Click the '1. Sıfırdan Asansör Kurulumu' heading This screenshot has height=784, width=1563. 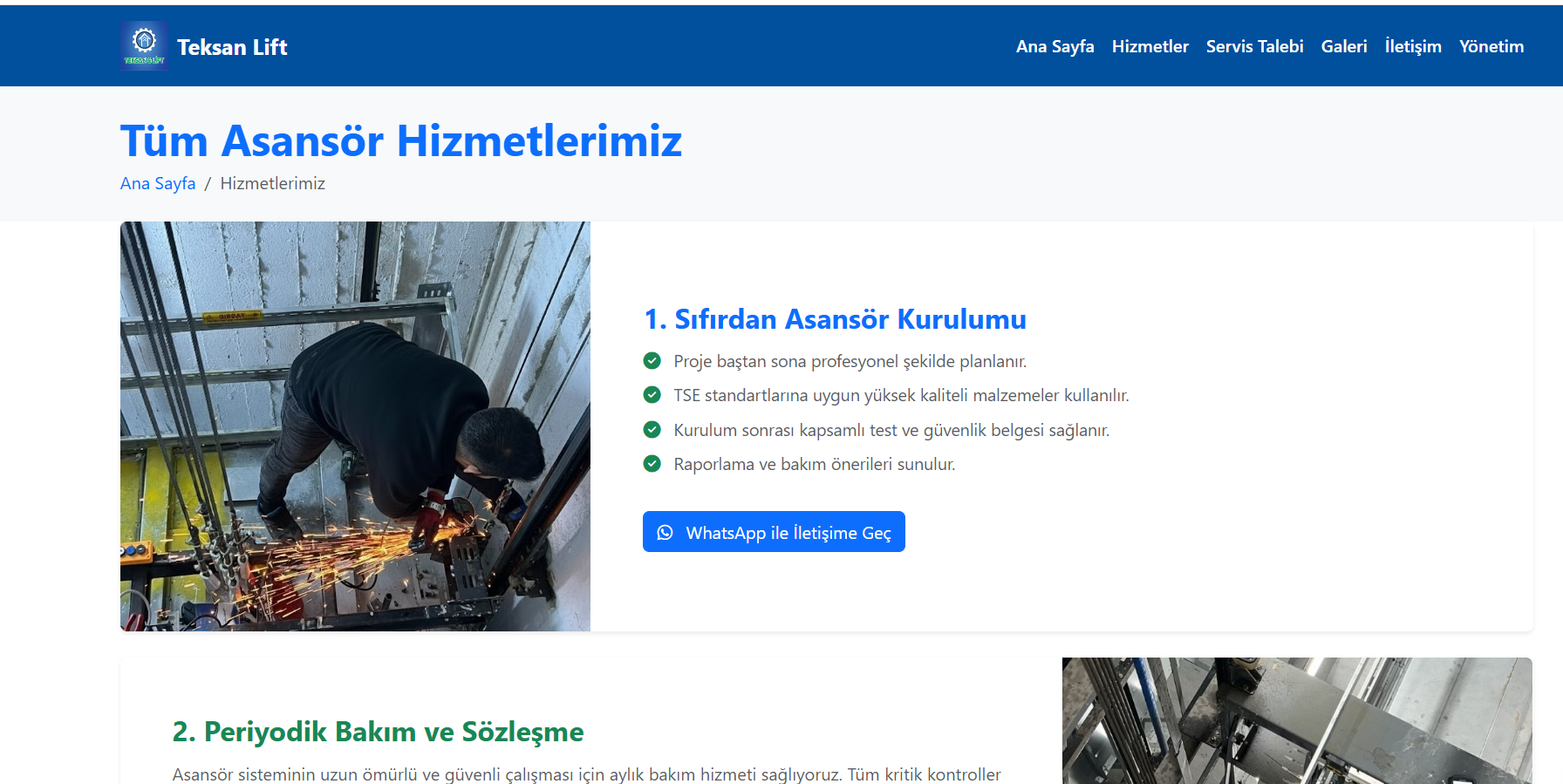click(835, 319)
